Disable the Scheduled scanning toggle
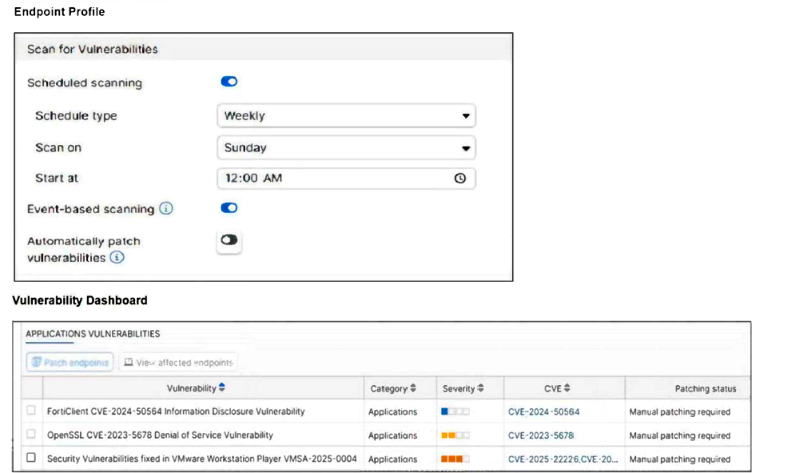Screen dimensions: 803x473 [x=229, y=82]
